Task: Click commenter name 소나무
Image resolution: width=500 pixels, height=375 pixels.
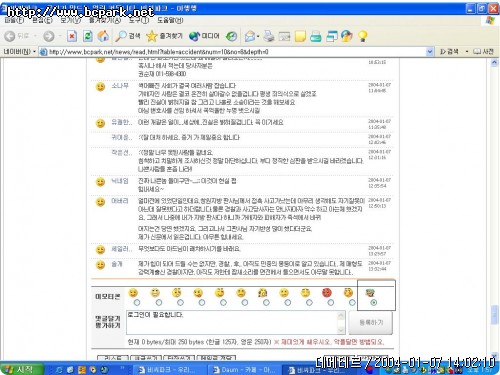Action: 120,86
